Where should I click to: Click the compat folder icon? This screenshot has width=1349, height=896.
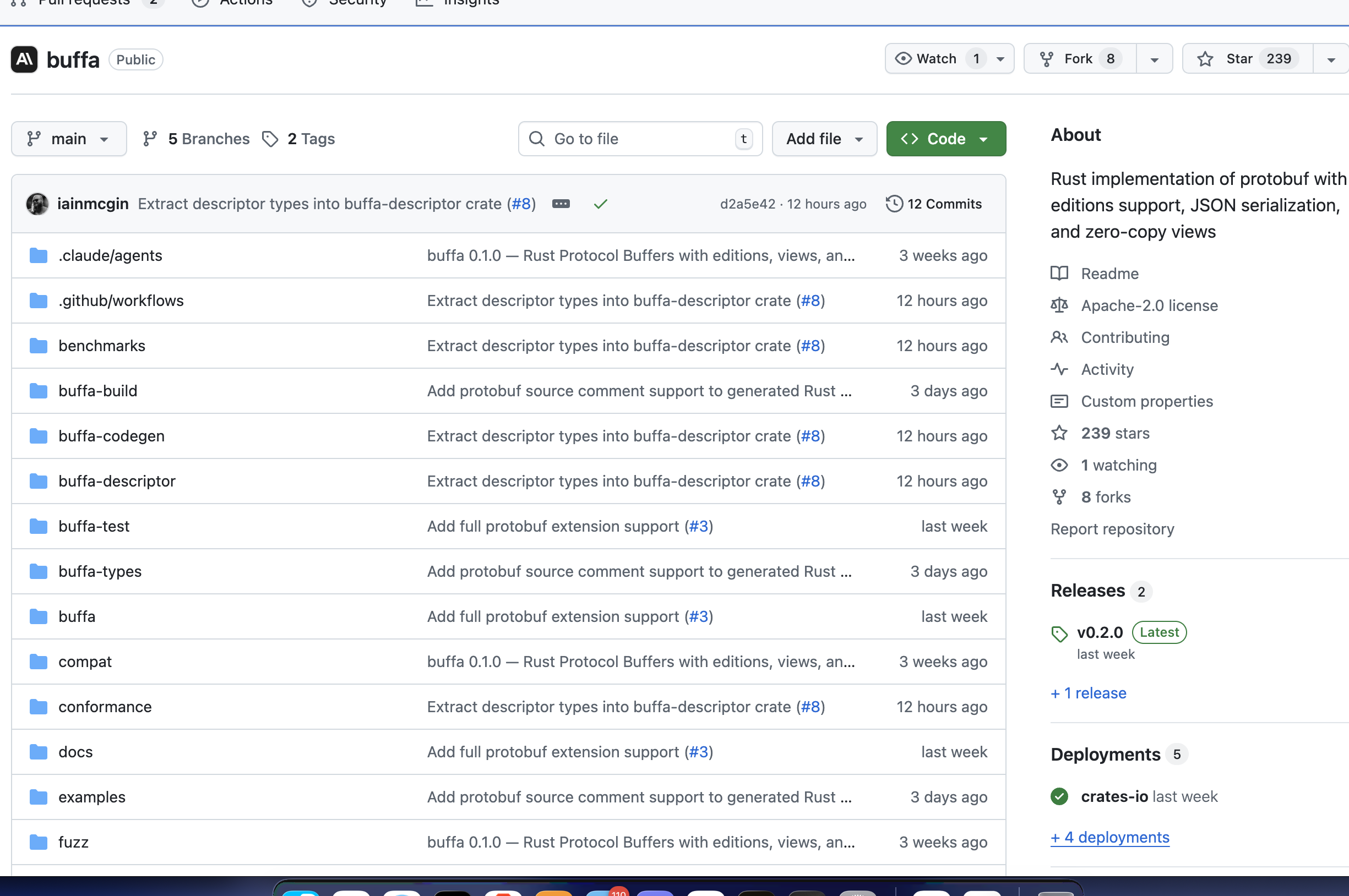pos(39,662)
